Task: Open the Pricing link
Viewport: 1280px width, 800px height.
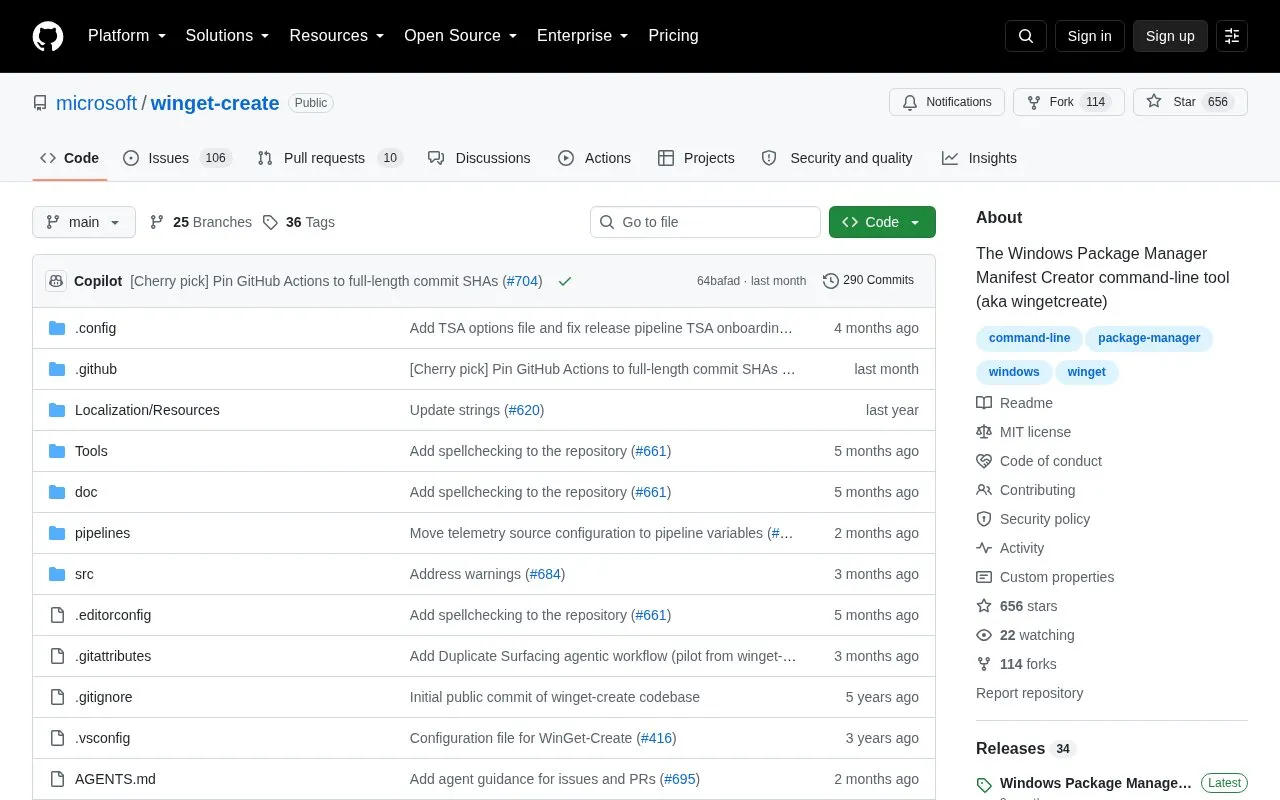Action: (x=673, y=36)
